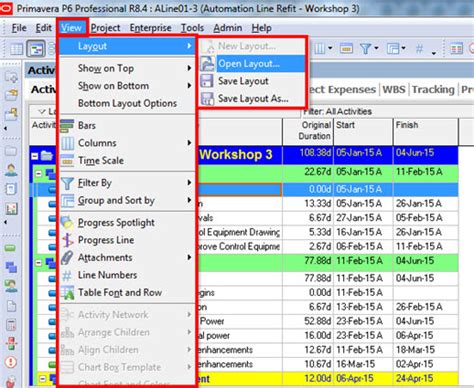
Task: Click the Columns toolbar icon
Action: pos(319,49)
